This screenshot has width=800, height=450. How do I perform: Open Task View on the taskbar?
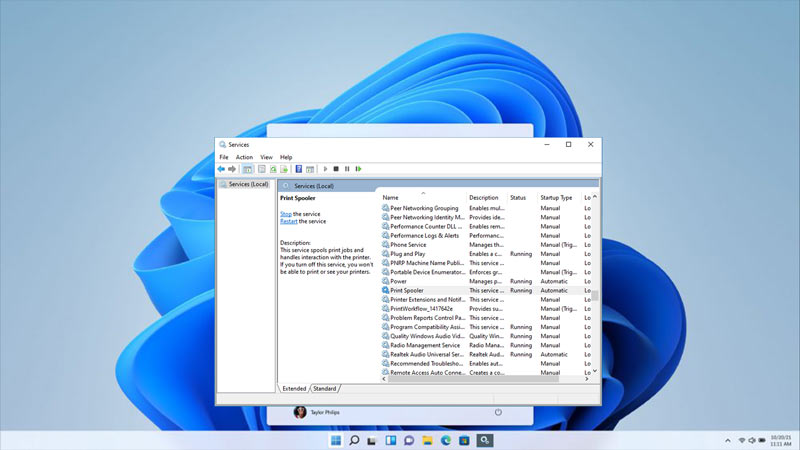(372, 440)
